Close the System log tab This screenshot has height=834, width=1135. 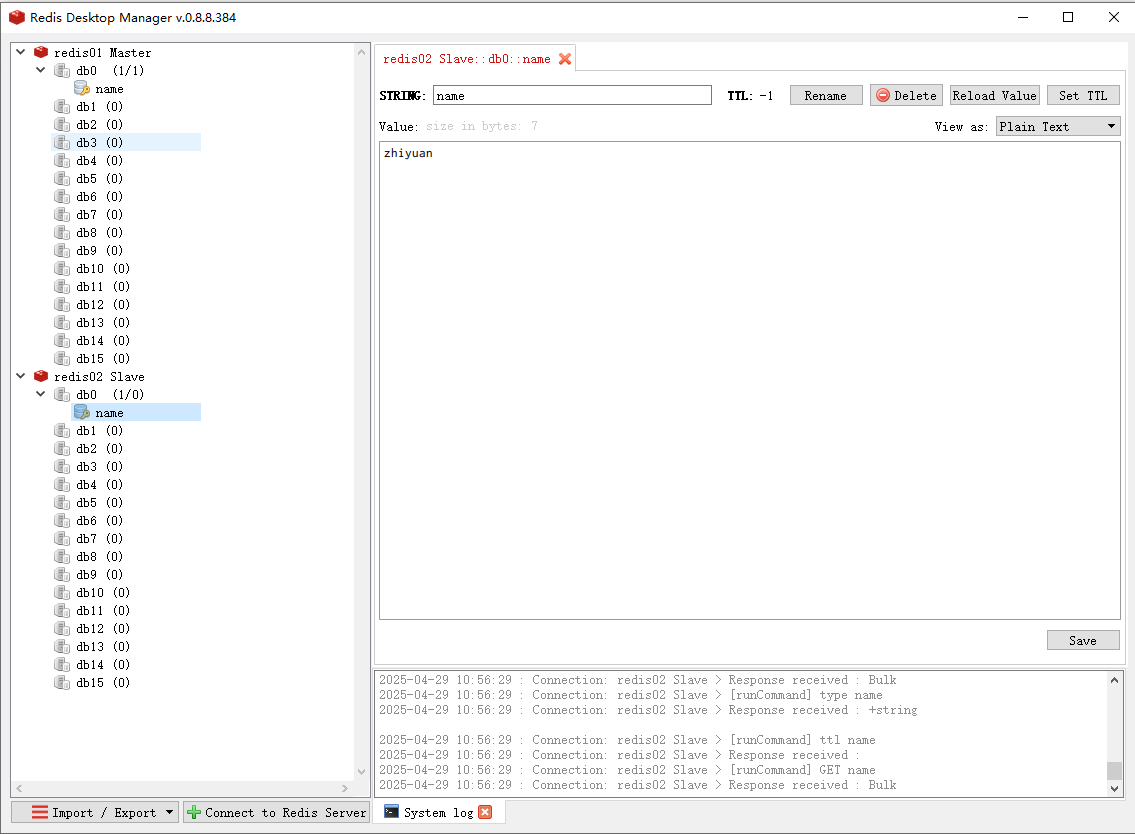[485, 812]
